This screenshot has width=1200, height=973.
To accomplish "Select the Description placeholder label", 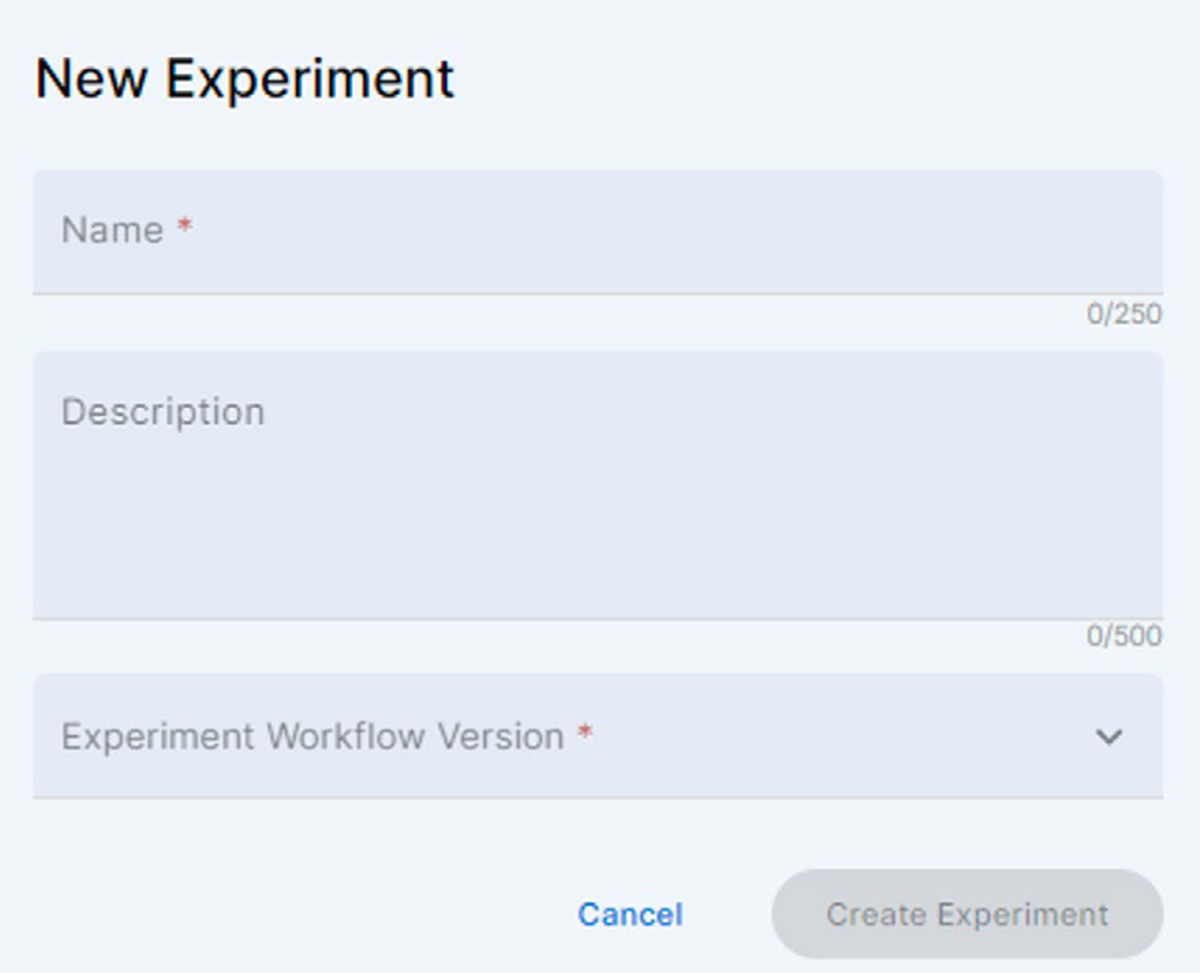I will [x=163, y=412].
